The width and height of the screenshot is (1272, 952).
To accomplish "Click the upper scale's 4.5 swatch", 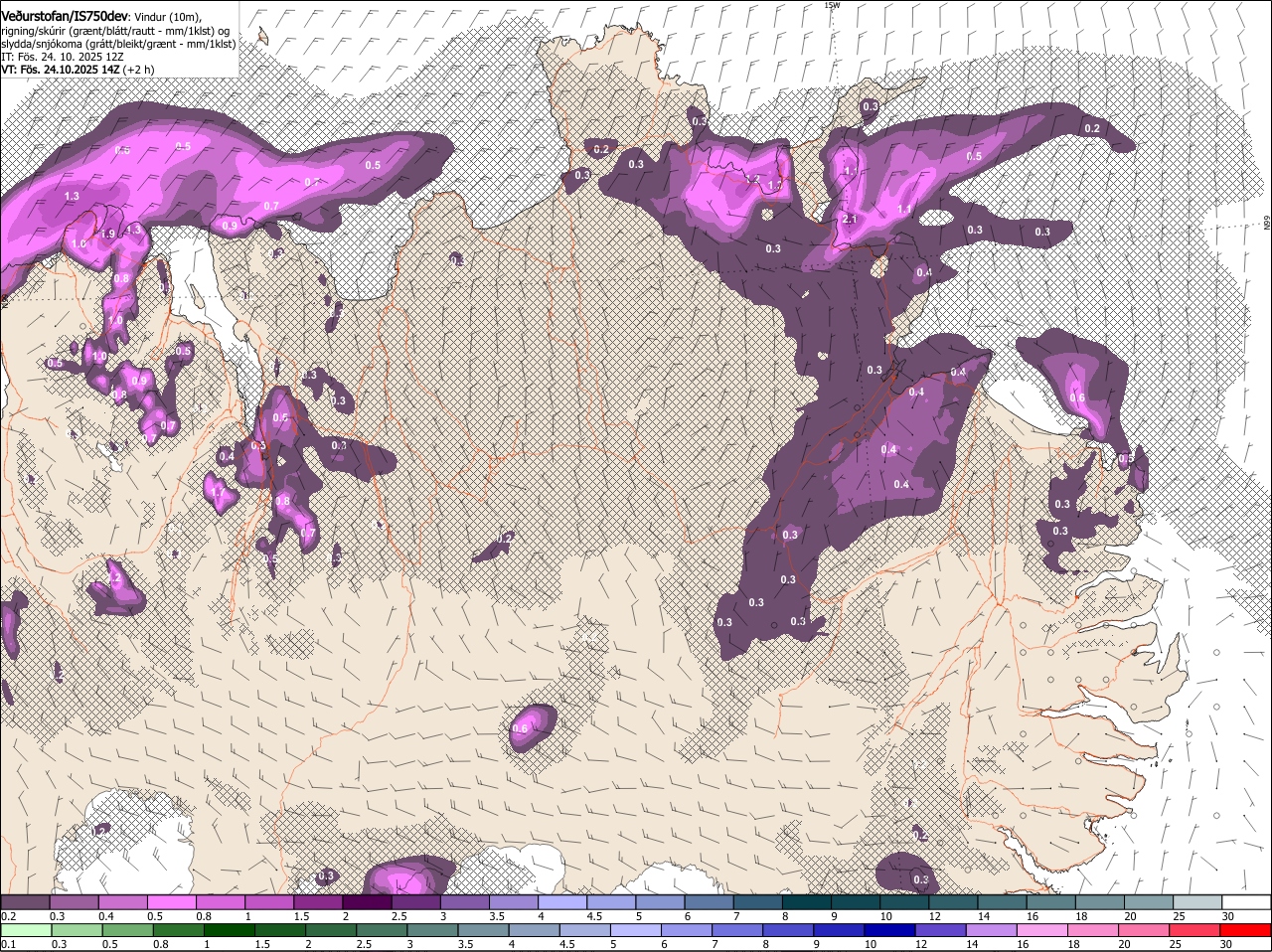I will [x=610, y=901].
